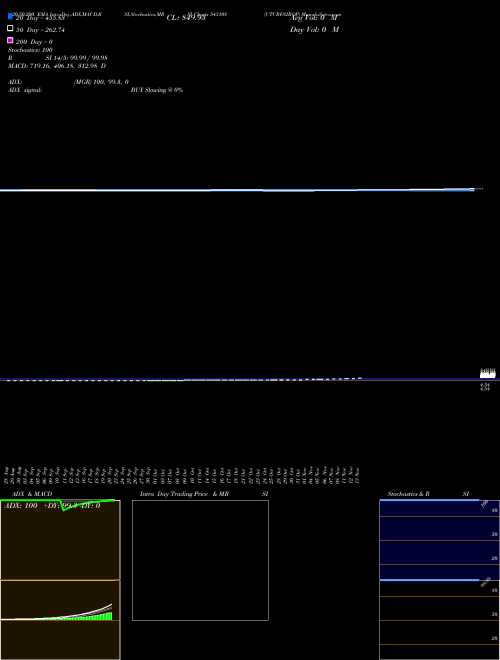Screen dimensions: 500x660
Task: Click the 'Stochastics & RSI' panel title
Action: [x=428, y=494]
